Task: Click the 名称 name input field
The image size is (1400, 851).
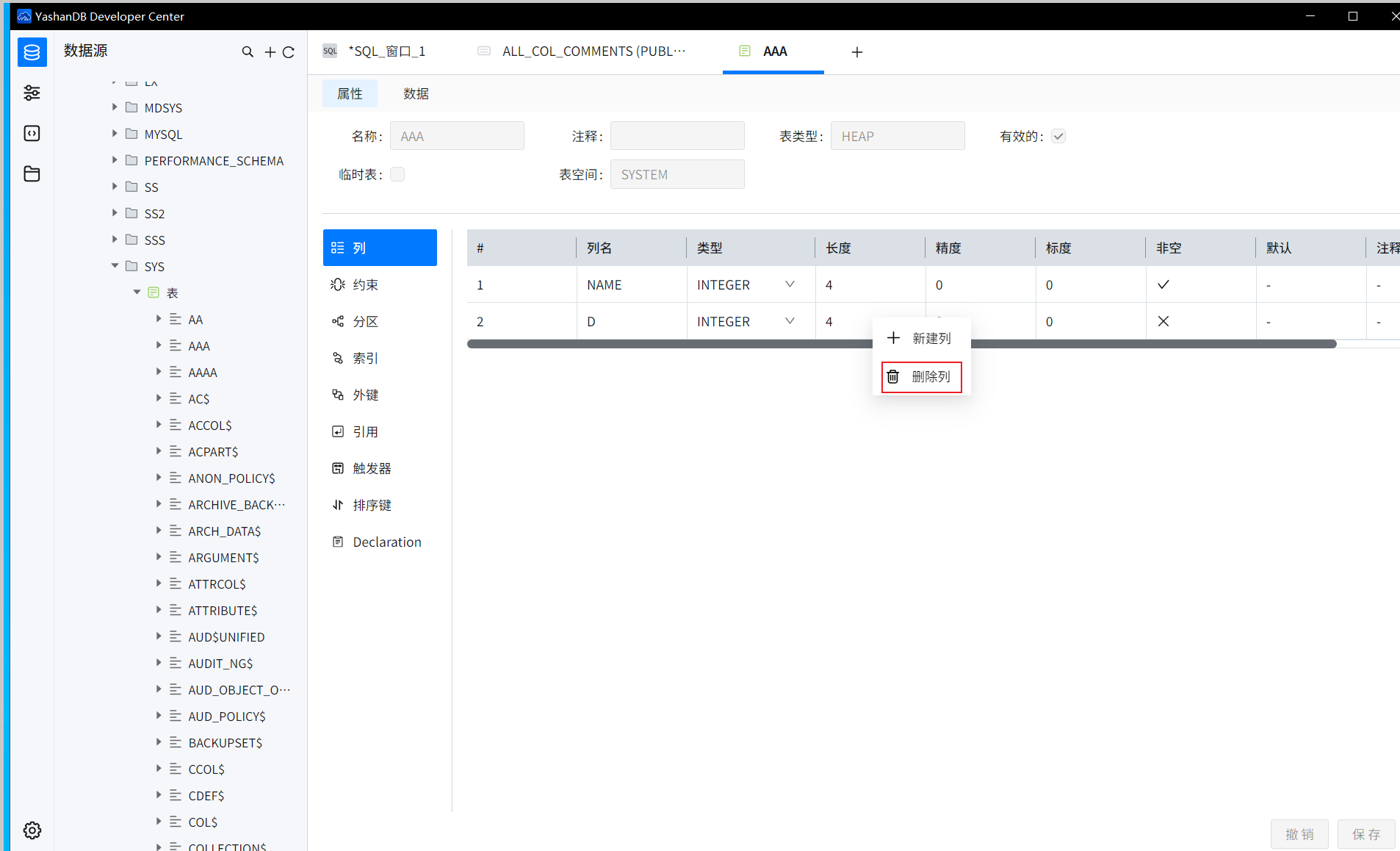Action: pos(457,136)
